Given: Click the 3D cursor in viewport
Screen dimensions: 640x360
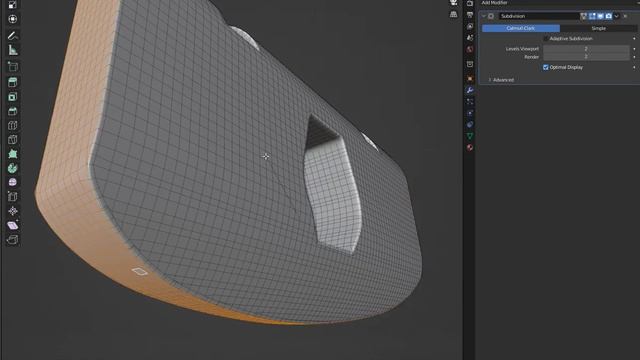Looking at the screenshot, I should coord(266,156).
